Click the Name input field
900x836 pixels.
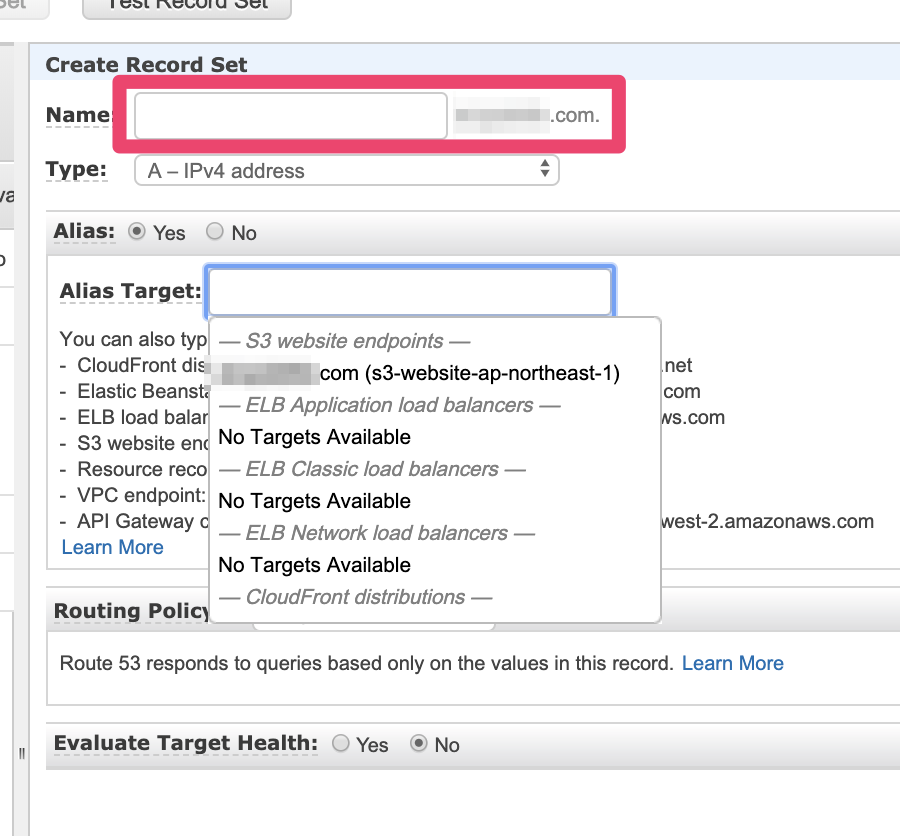pyautogui.click(x=290, y=116)
